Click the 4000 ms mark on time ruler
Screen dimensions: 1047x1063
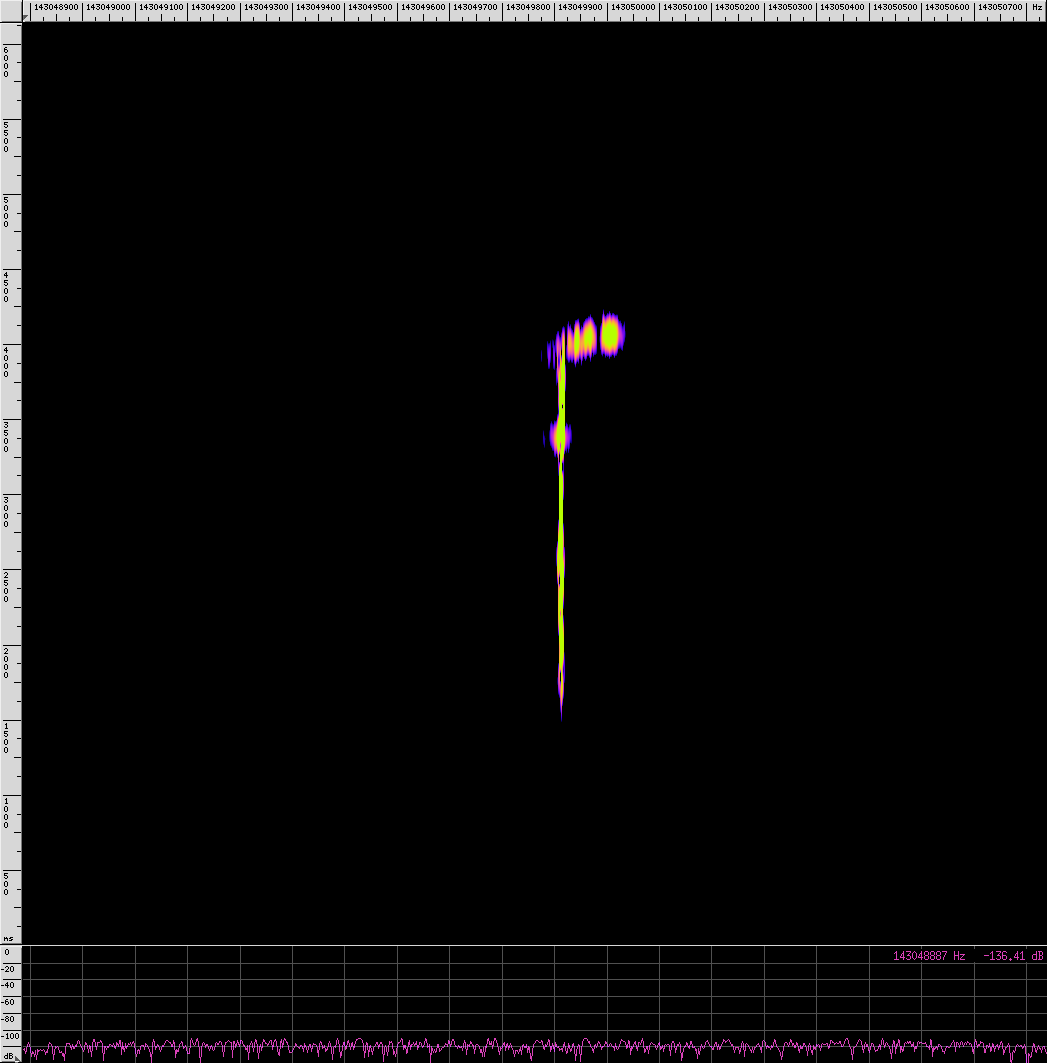pos(7,360)
